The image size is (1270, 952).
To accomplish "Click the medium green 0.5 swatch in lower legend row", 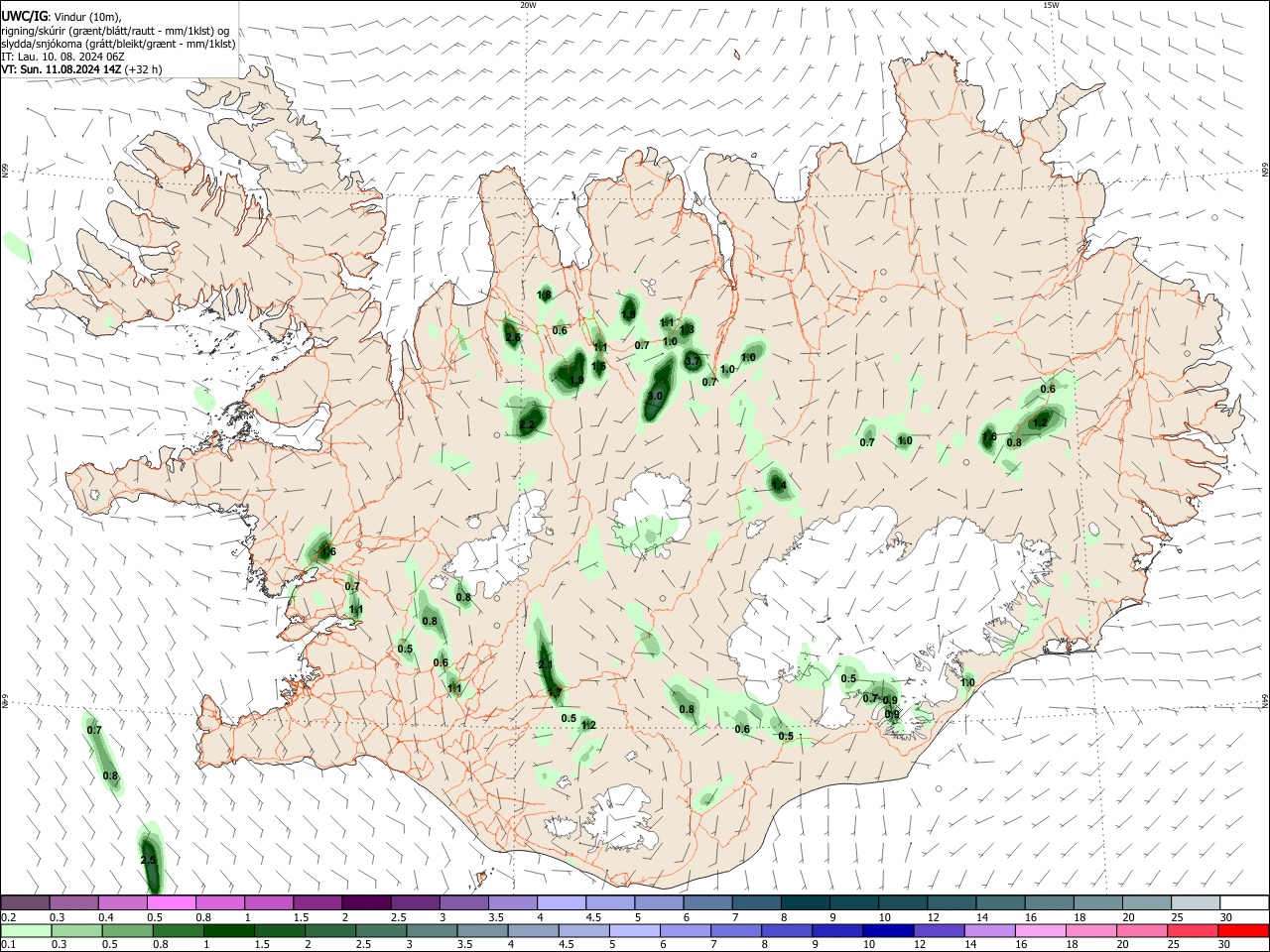I will pos(126,931).
